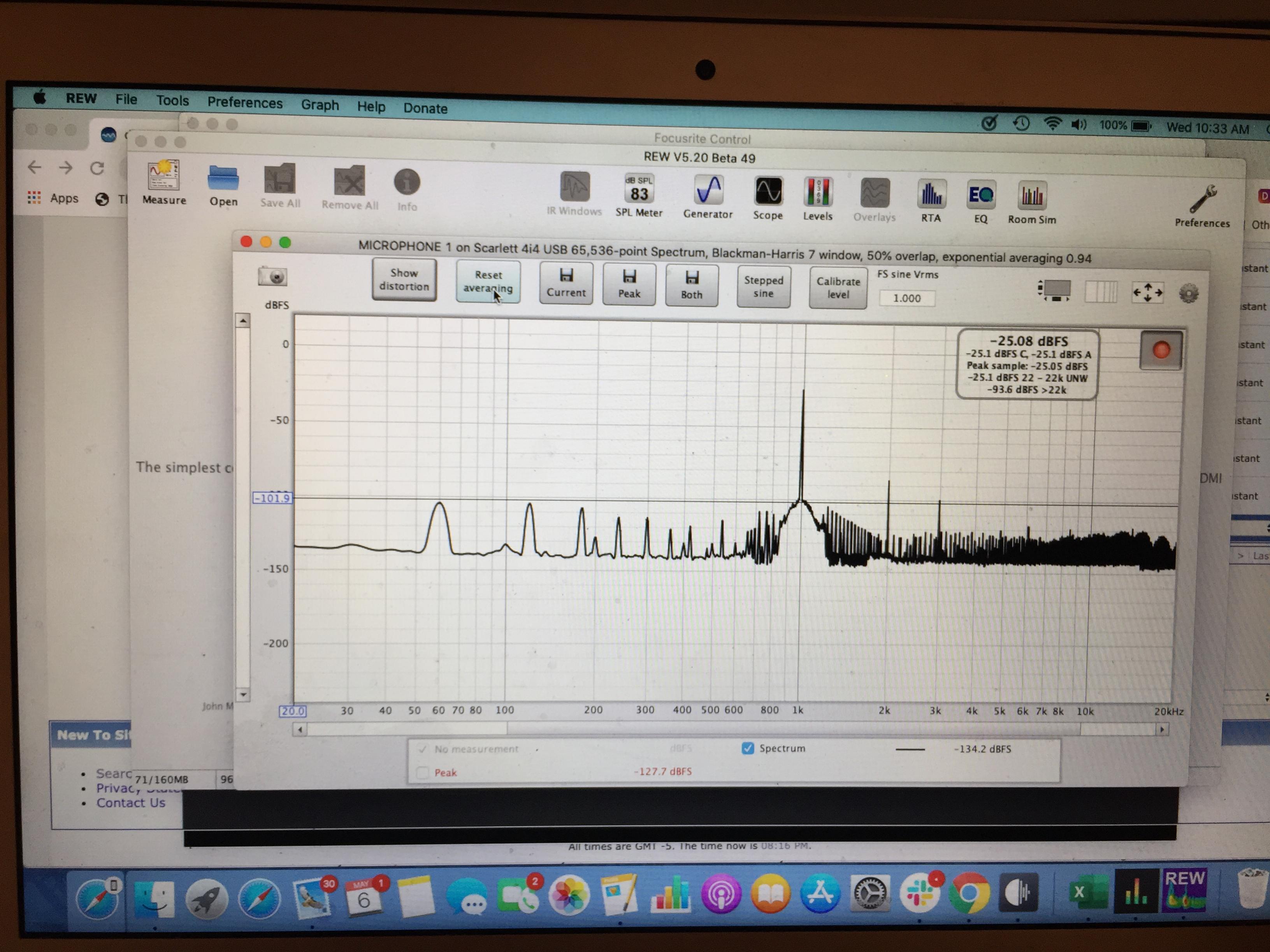The height and width of the screenshot is (952, 1270).
Task: Click the graph limits arrows icon
Action: 1147,293
